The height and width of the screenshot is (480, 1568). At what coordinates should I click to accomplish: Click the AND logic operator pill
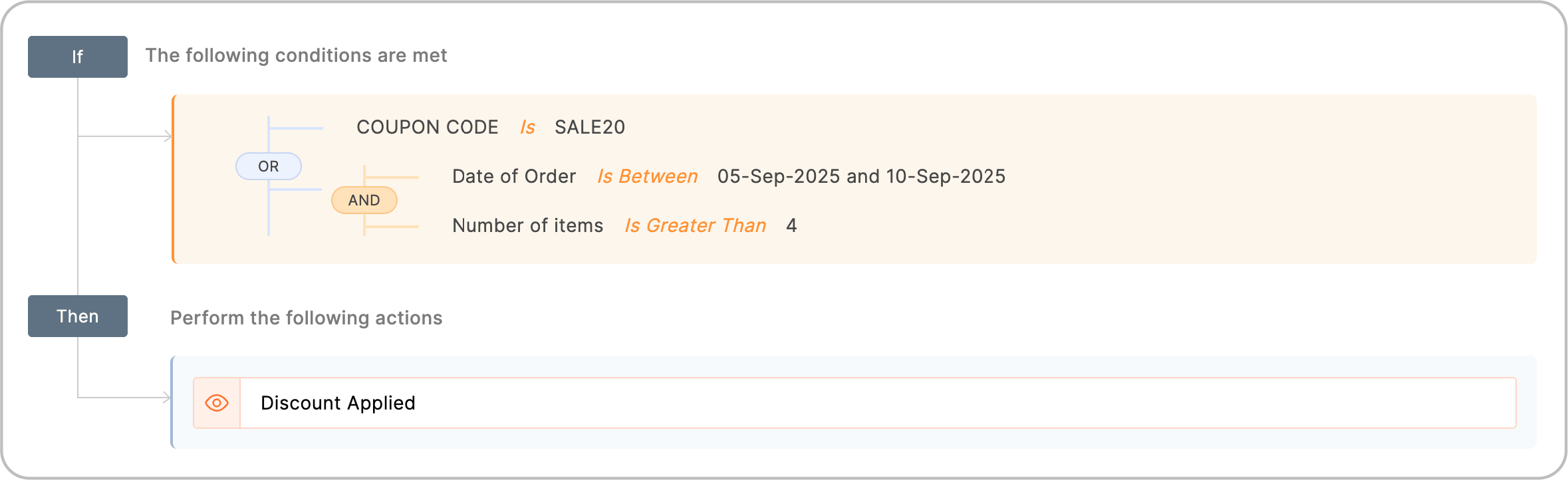364,199
